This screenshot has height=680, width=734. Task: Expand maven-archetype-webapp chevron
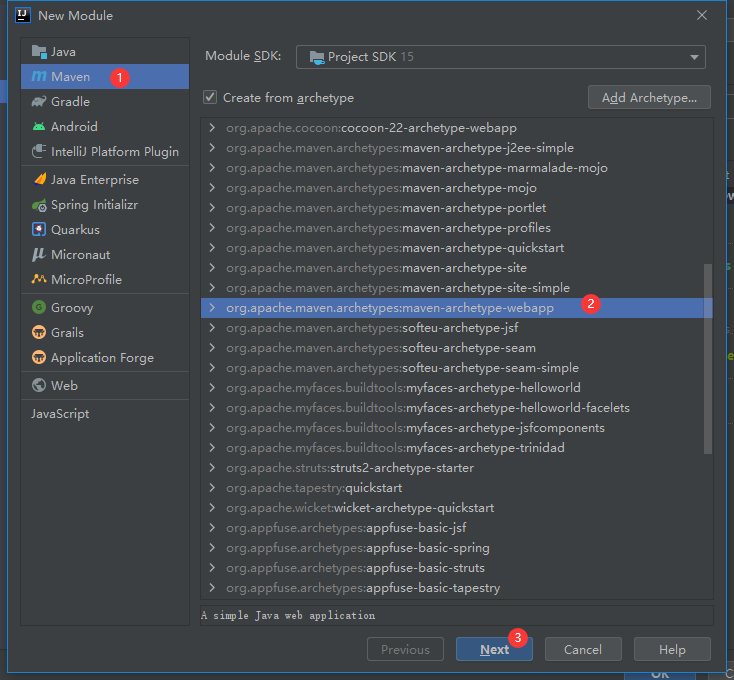click(x=212, y=307)
